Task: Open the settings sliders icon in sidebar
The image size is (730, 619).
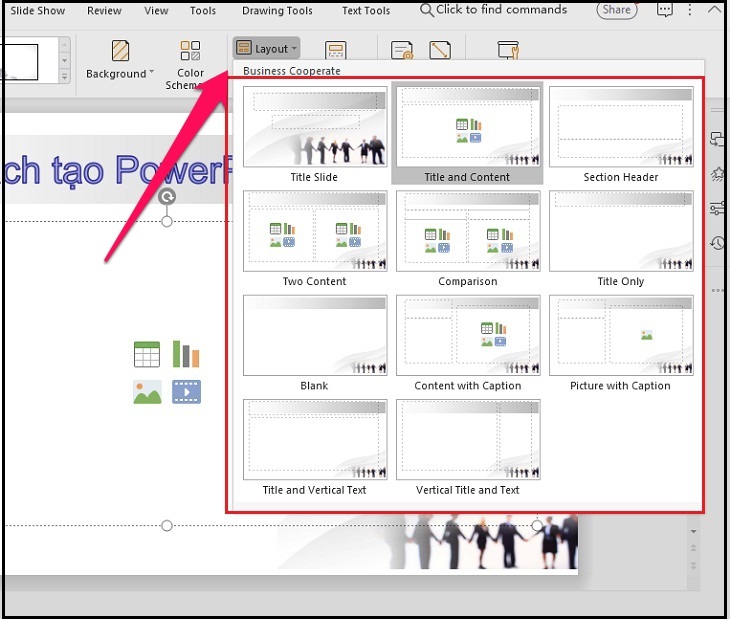Action: coord(717,208)
